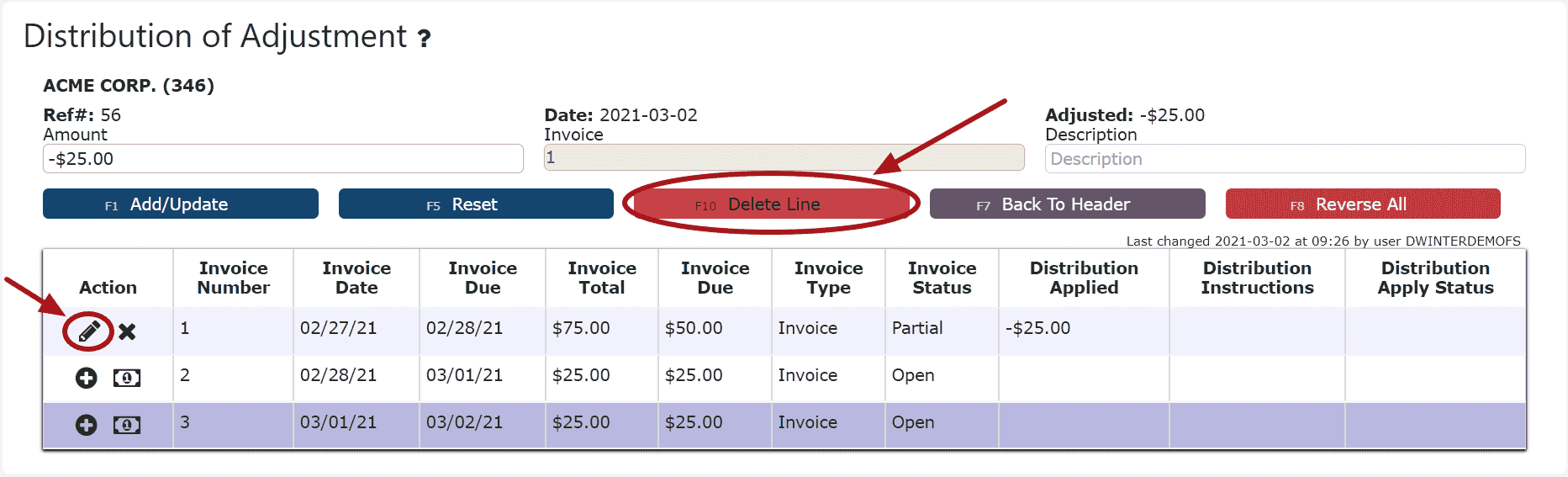This screenshot has height=477, width=1568.
Task: Click the Invoice Status column header
Action: click(942, 278)
